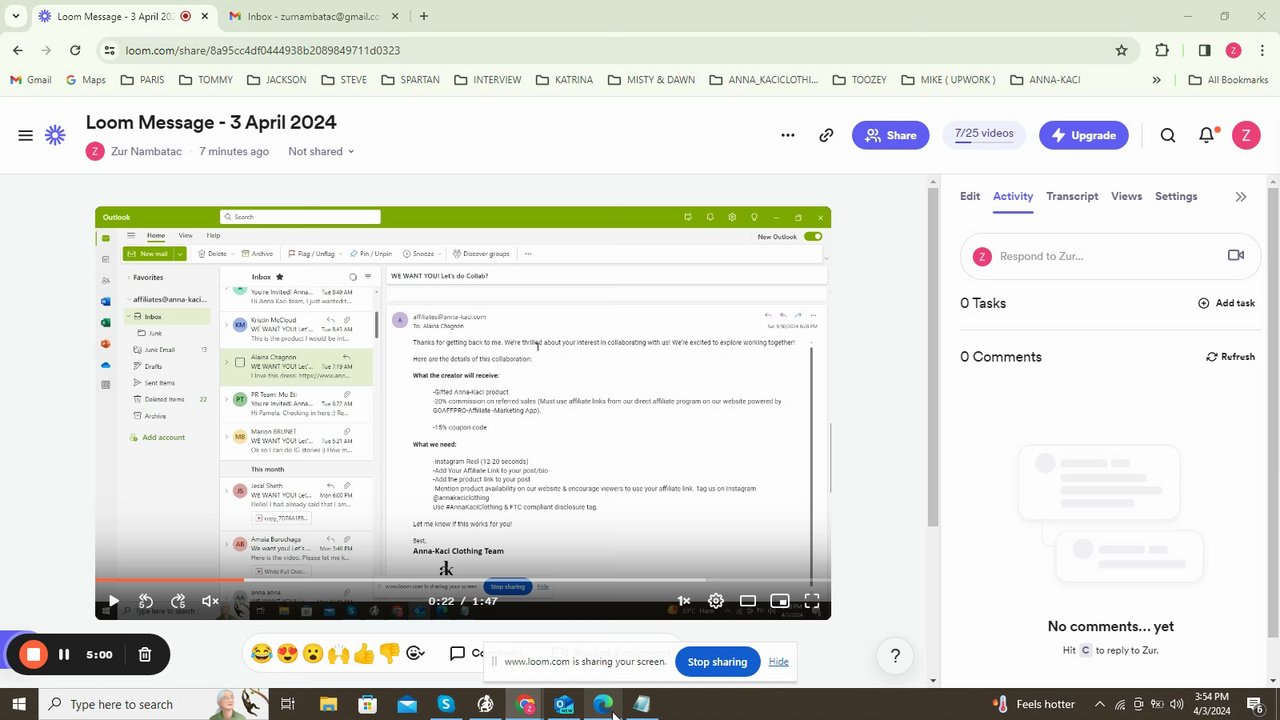Screen dimensions: 1280x720
Task: Toggle theater mode in video player
Action: pyautogui.click(x=747, y=601)
